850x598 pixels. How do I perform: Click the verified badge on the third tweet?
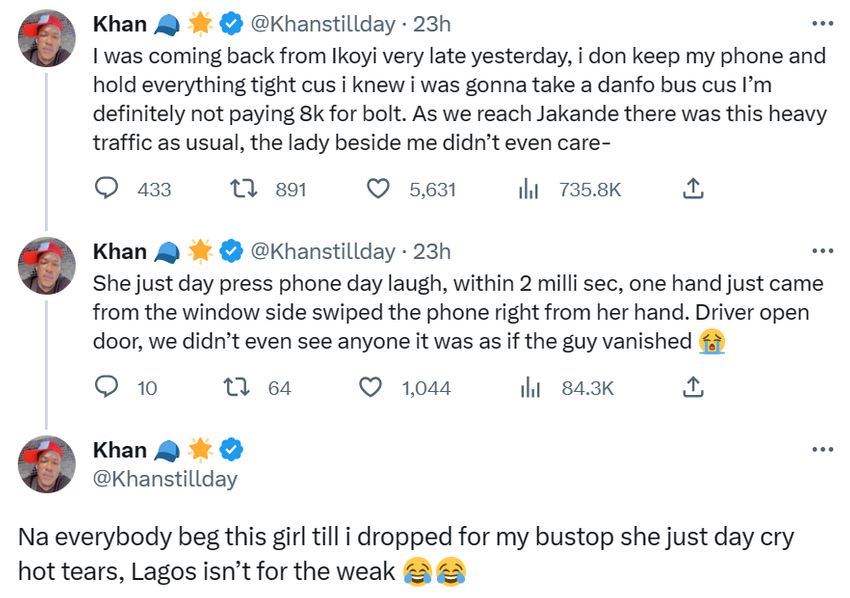[231, 451]
